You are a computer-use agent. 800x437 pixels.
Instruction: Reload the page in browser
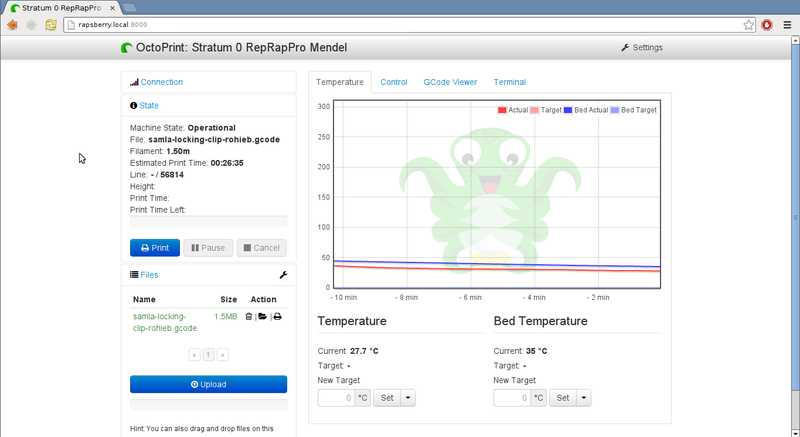50,25
